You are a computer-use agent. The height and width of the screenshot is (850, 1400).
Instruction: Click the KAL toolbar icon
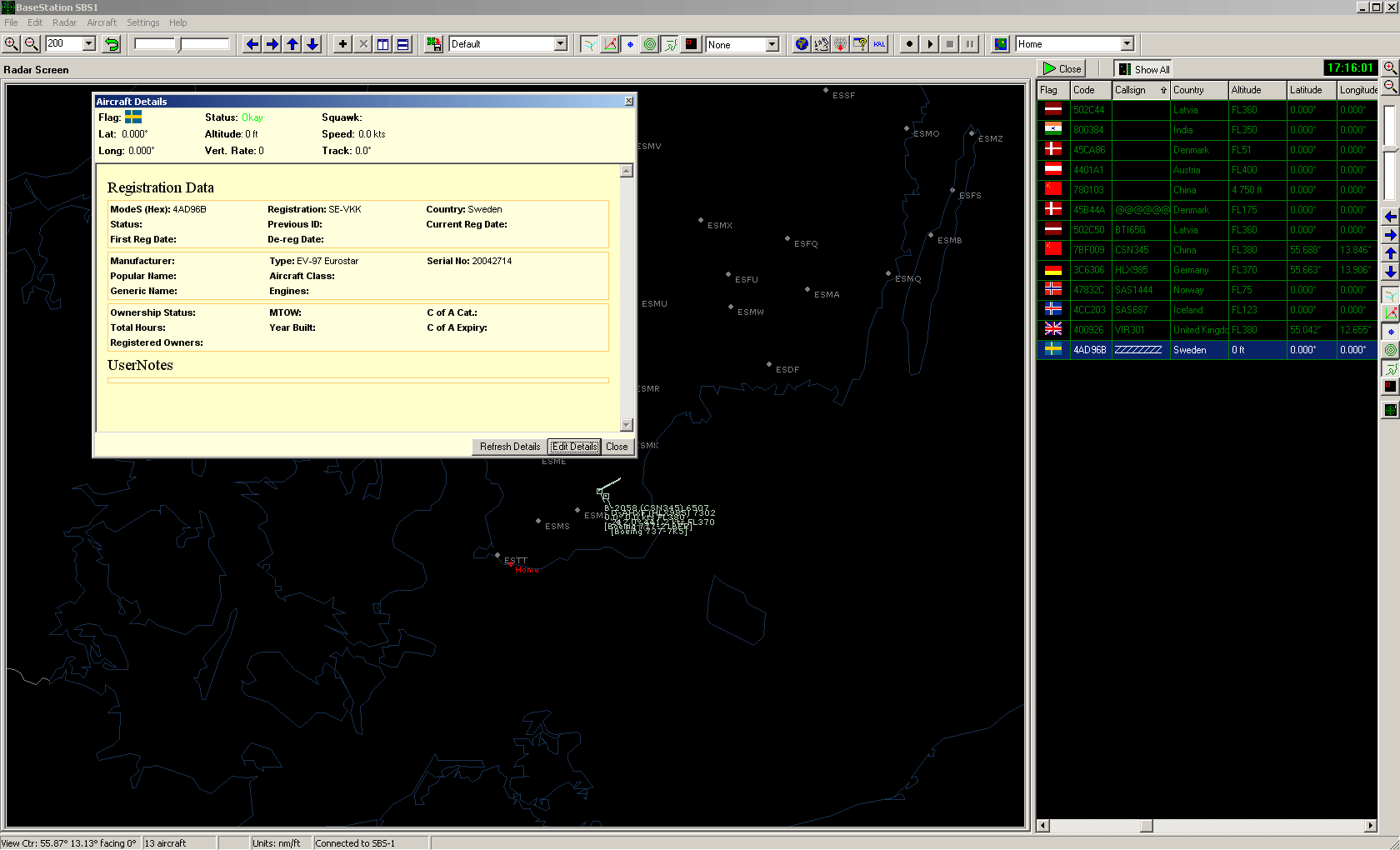click(879, 44)
